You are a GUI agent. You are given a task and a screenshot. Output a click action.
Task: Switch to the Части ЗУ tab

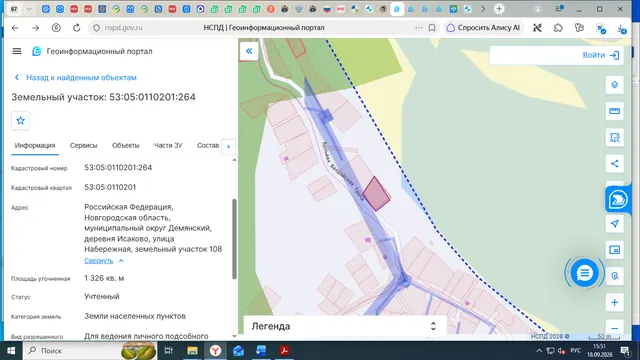pyautogui.click(x=168, y=146)
